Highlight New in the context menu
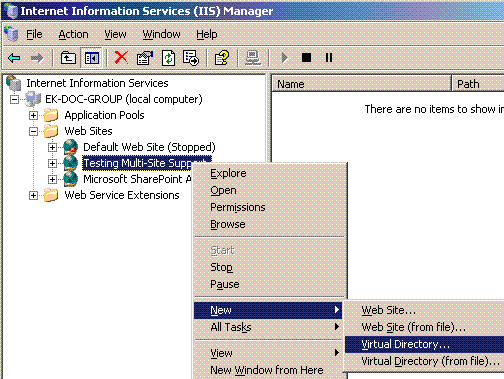The image size is (504, 379). pyautogui.click(x=268, y=310)
